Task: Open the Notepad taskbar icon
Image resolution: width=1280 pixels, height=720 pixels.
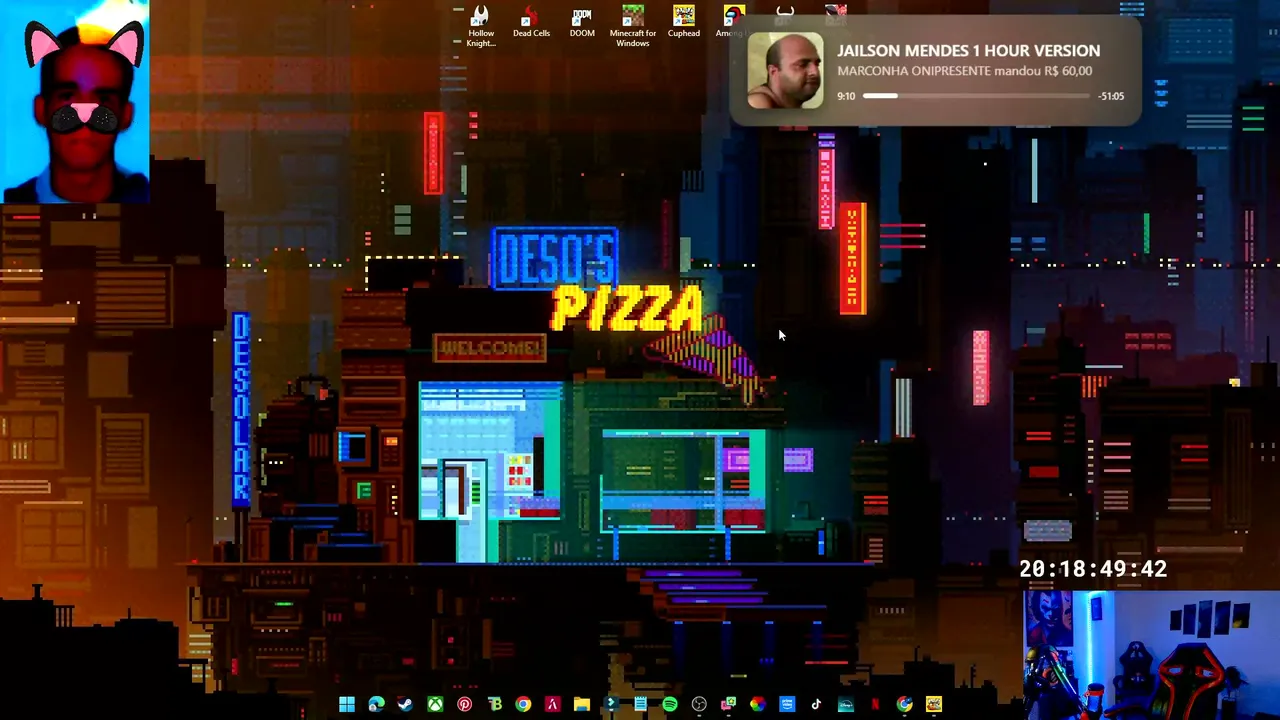Action: (x=640, y=705)
